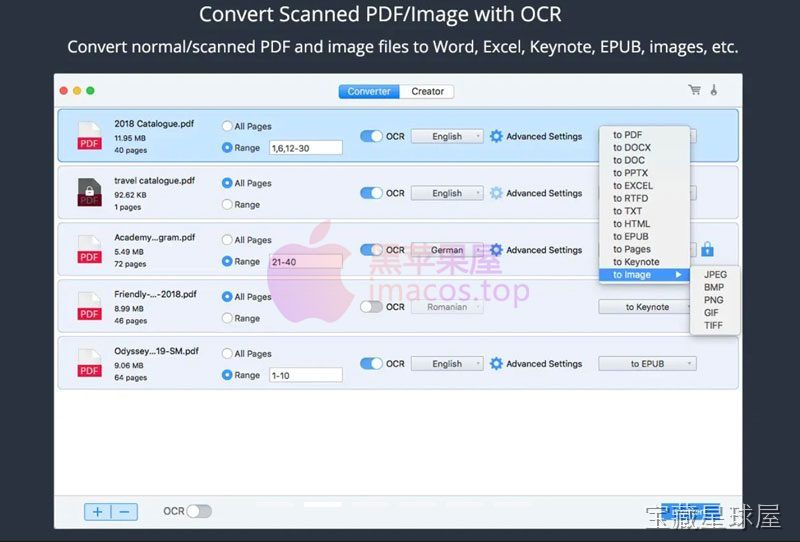
Task: Pick BMP from the image submenu
Action: point(715,287)
